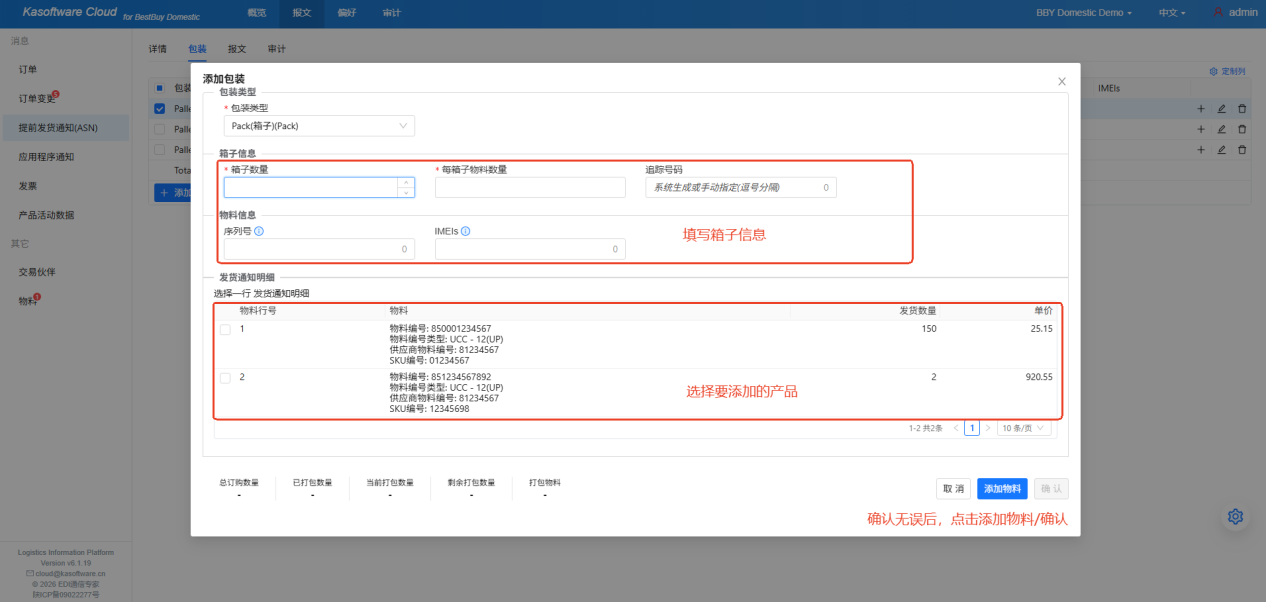Switch to the 审计 tab in top navigation
The height and width of the screenshot is (602, 1266).
pyautogui.click(x=392, y=13)
